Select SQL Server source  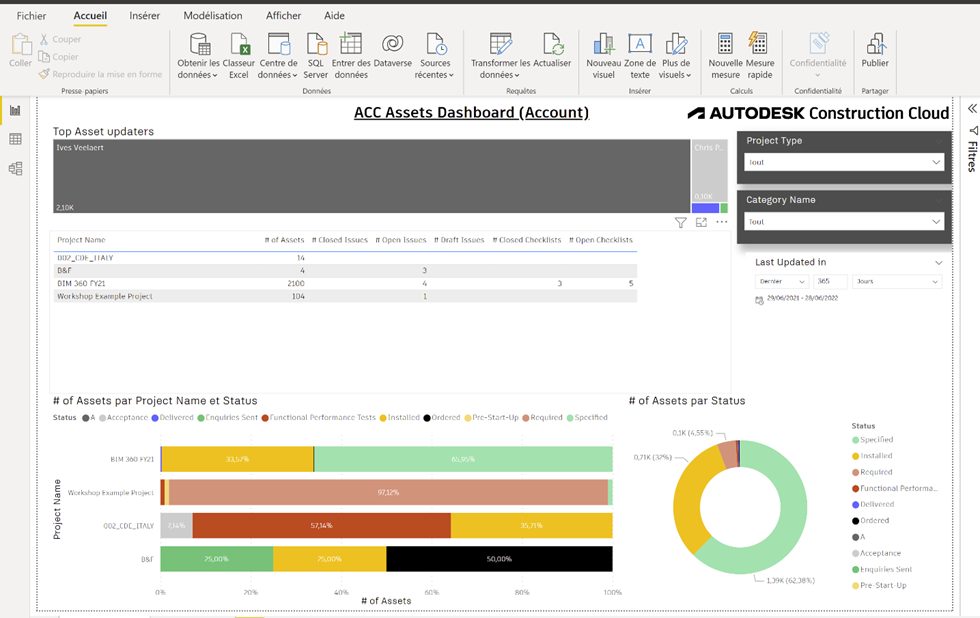pyautogui.click(x=316, y=56)
